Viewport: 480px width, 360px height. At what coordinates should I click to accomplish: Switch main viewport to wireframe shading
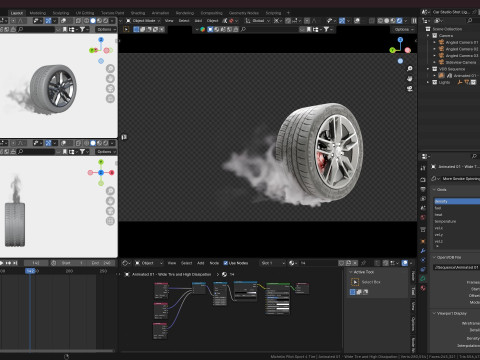click(380, 21)
